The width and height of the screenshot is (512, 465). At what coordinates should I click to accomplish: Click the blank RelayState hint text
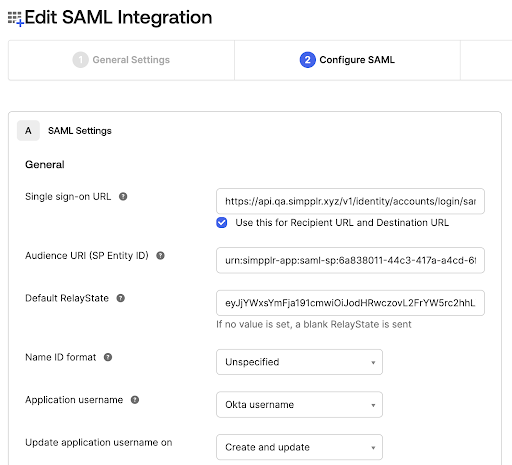pyautogui.click(x=314, y=324)
